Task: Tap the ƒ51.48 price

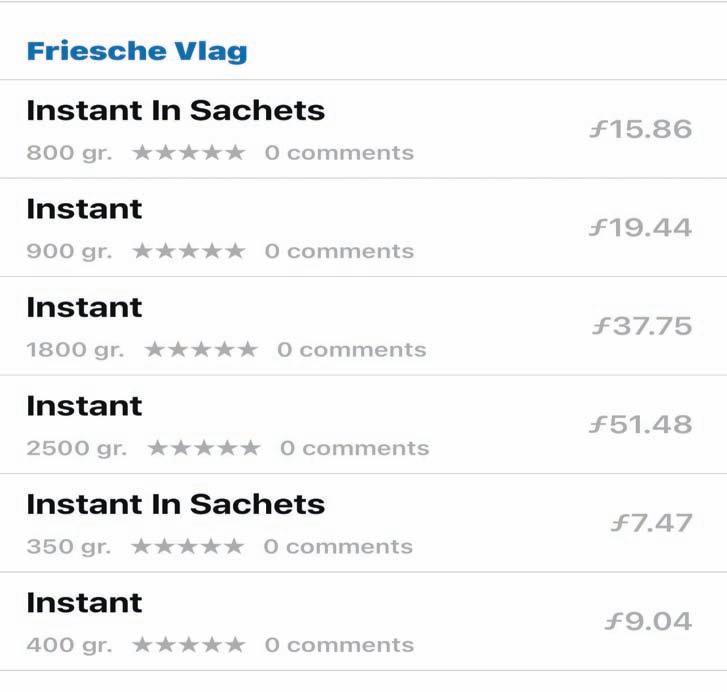Action: click(x=641, y=424)
